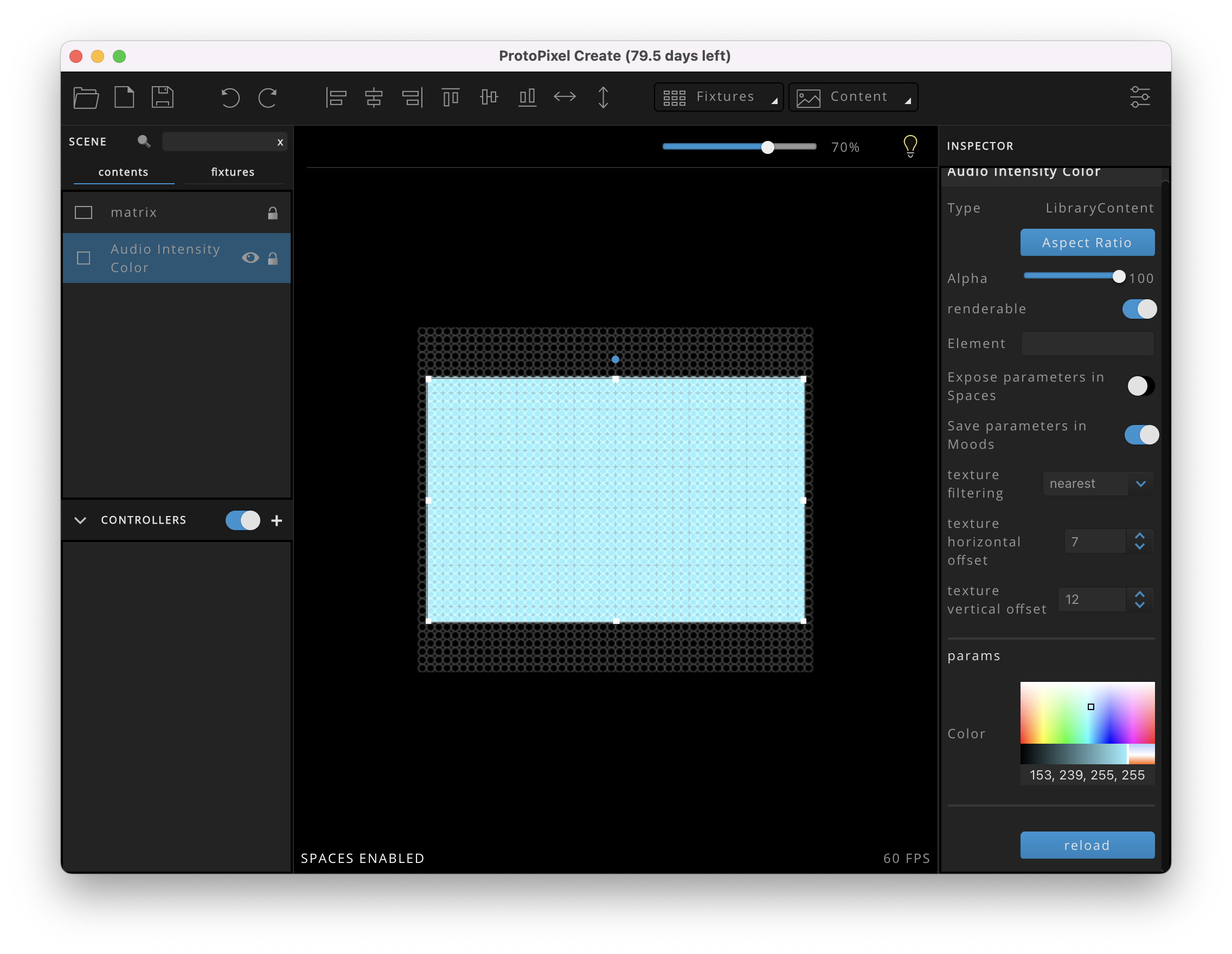Increase texture horizontal offset value

[x=1139, y=536]
